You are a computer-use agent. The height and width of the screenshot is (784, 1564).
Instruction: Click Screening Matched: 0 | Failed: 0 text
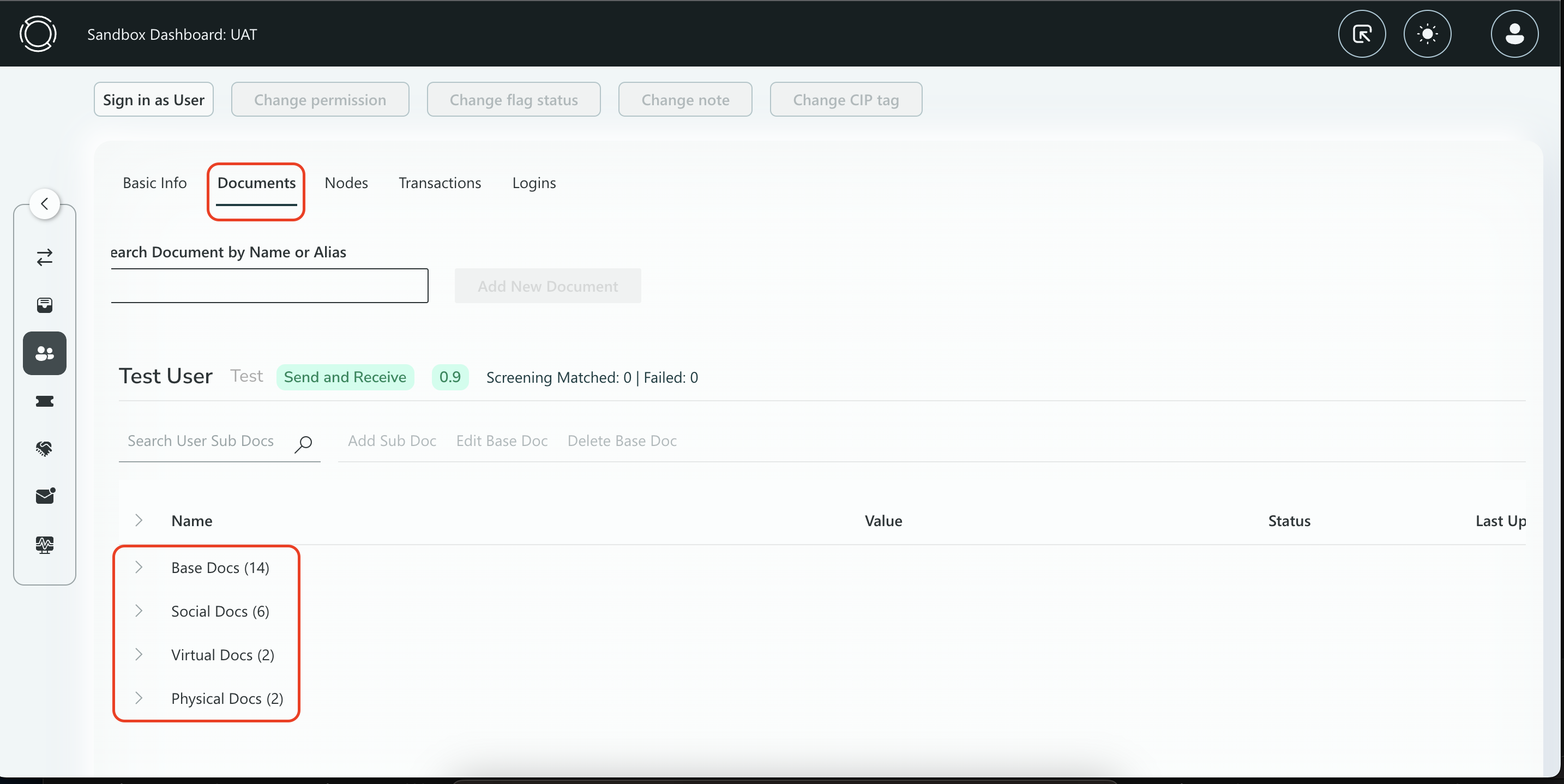pyautogui.click(x=592, y=377)
